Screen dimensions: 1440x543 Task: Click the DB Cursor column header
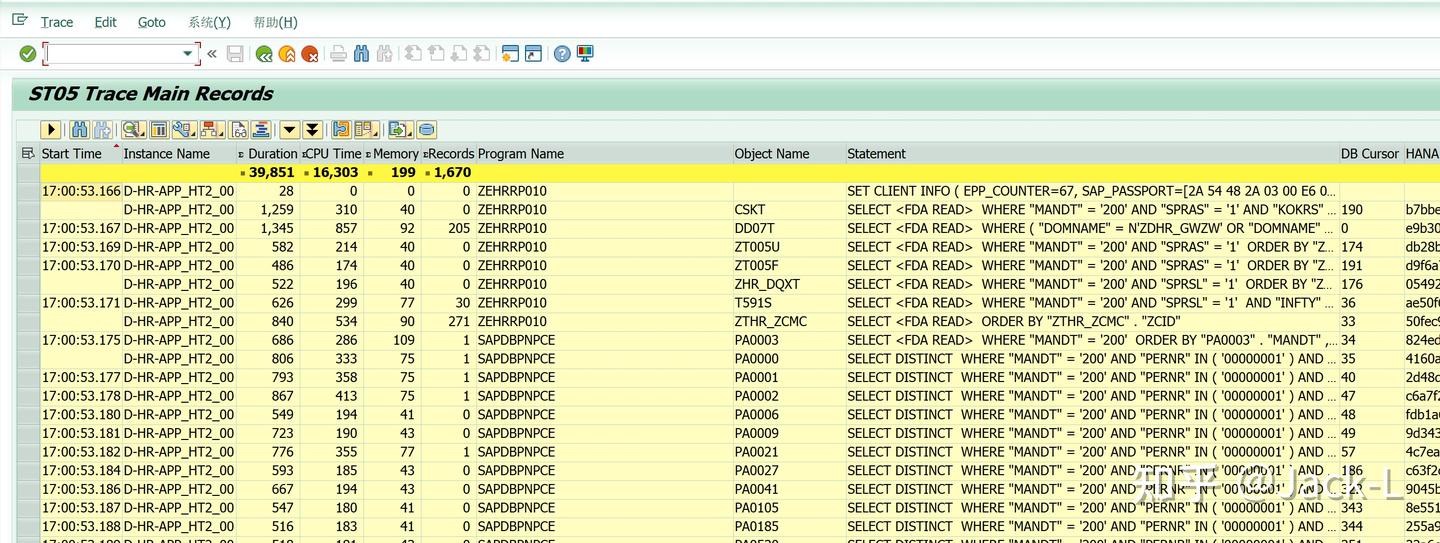coord(1370,153)
